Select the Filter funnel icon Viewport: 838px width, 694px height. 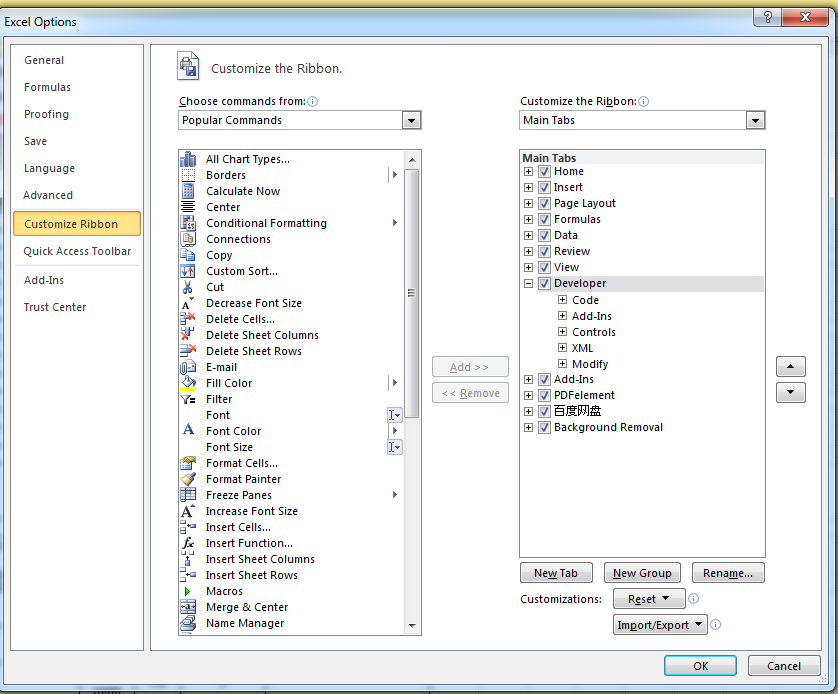click(x=188, y=399)
